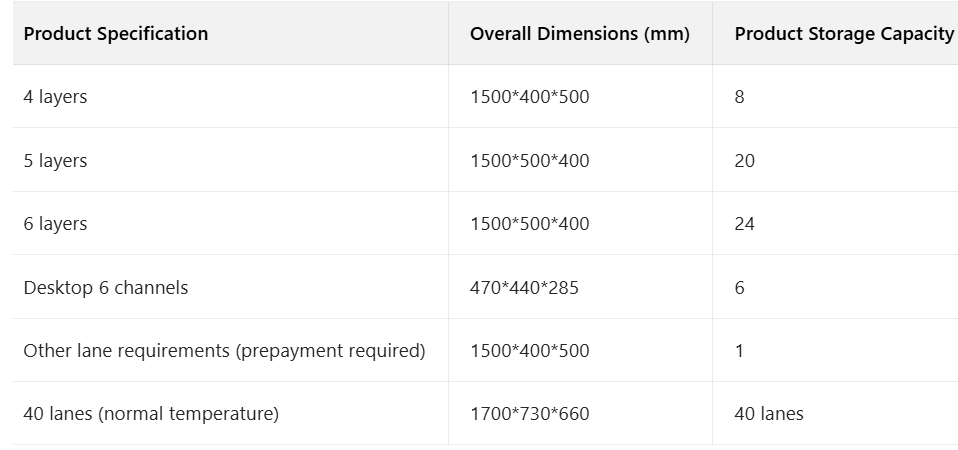Click storage capacity value 8

click(x=740, y=97)
